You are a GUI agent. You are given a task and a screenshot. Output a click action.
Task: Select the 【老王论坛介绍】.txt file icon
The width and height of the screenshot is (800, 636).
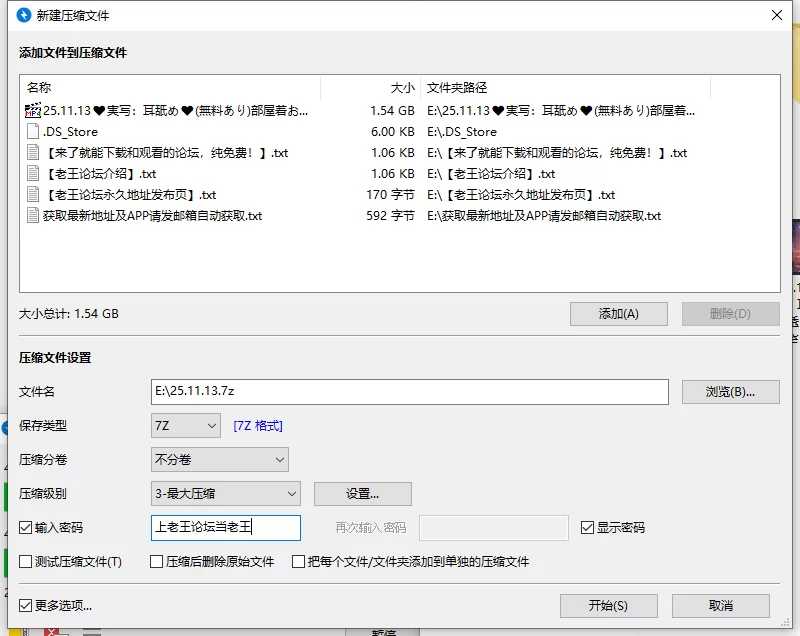[33, 173]
